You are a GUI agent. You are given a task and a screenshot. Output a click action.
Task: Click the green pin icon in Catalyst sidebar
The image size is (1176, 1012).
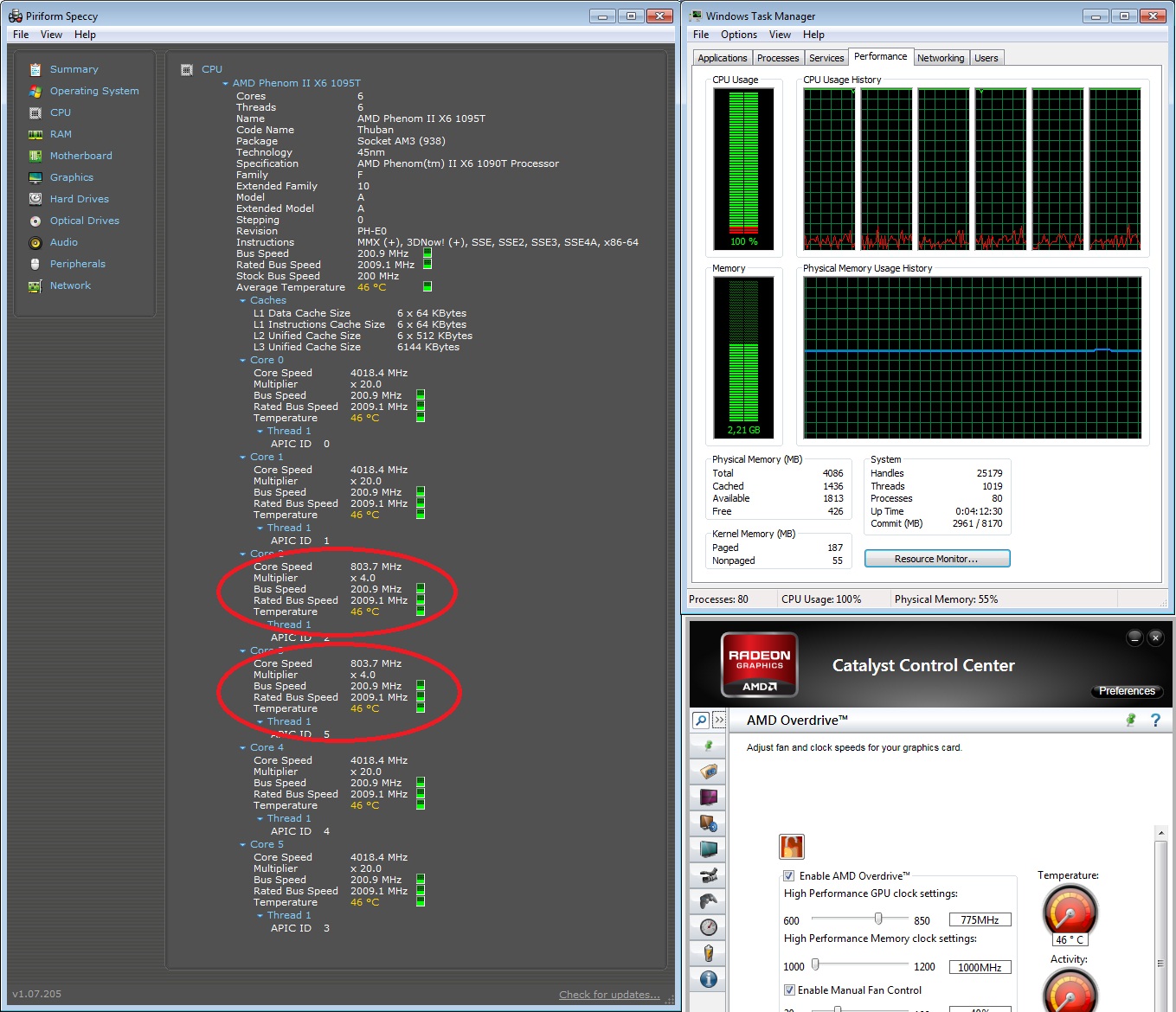click(709, 746)
